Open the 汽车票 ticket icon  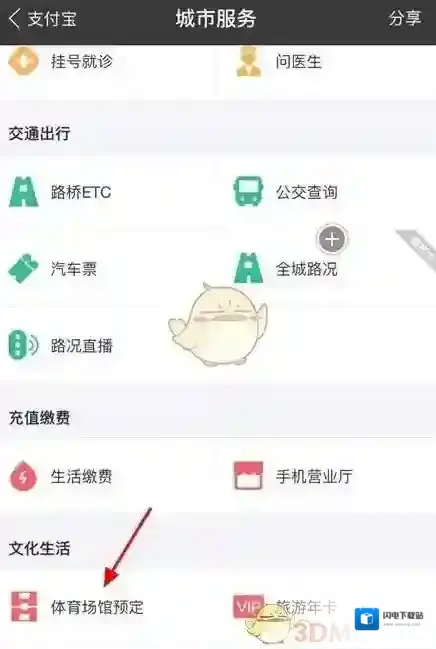coord(23,268)
